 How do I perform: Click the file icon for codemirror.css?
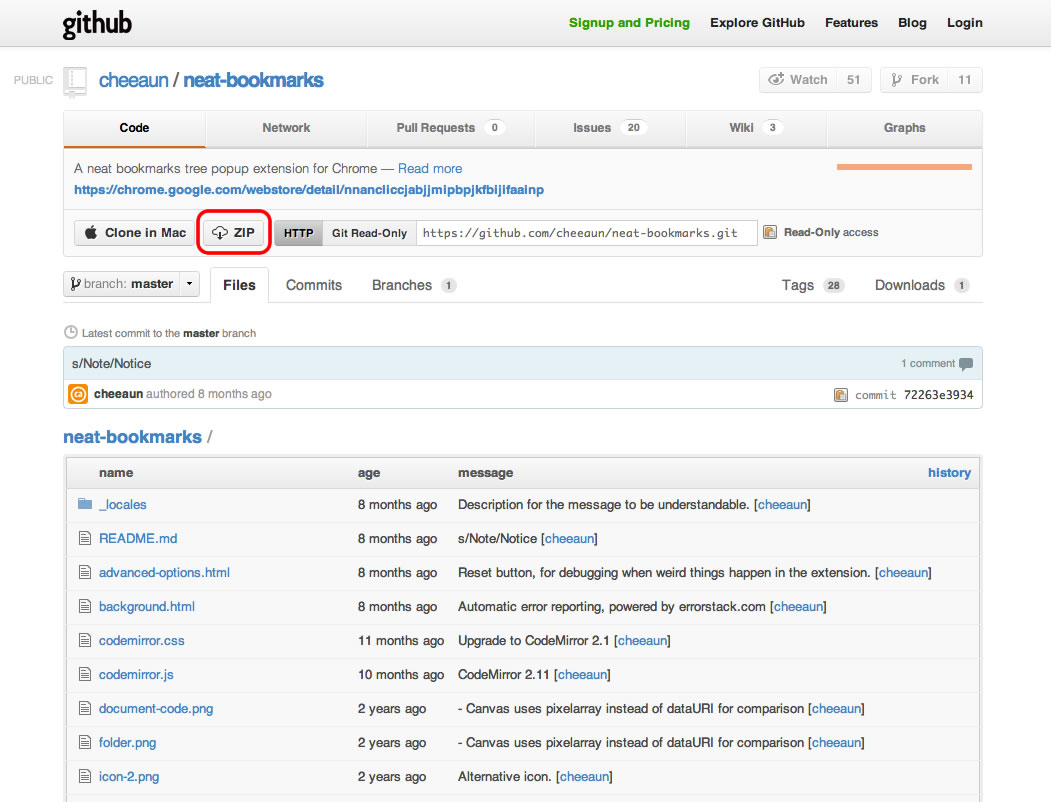84,641
